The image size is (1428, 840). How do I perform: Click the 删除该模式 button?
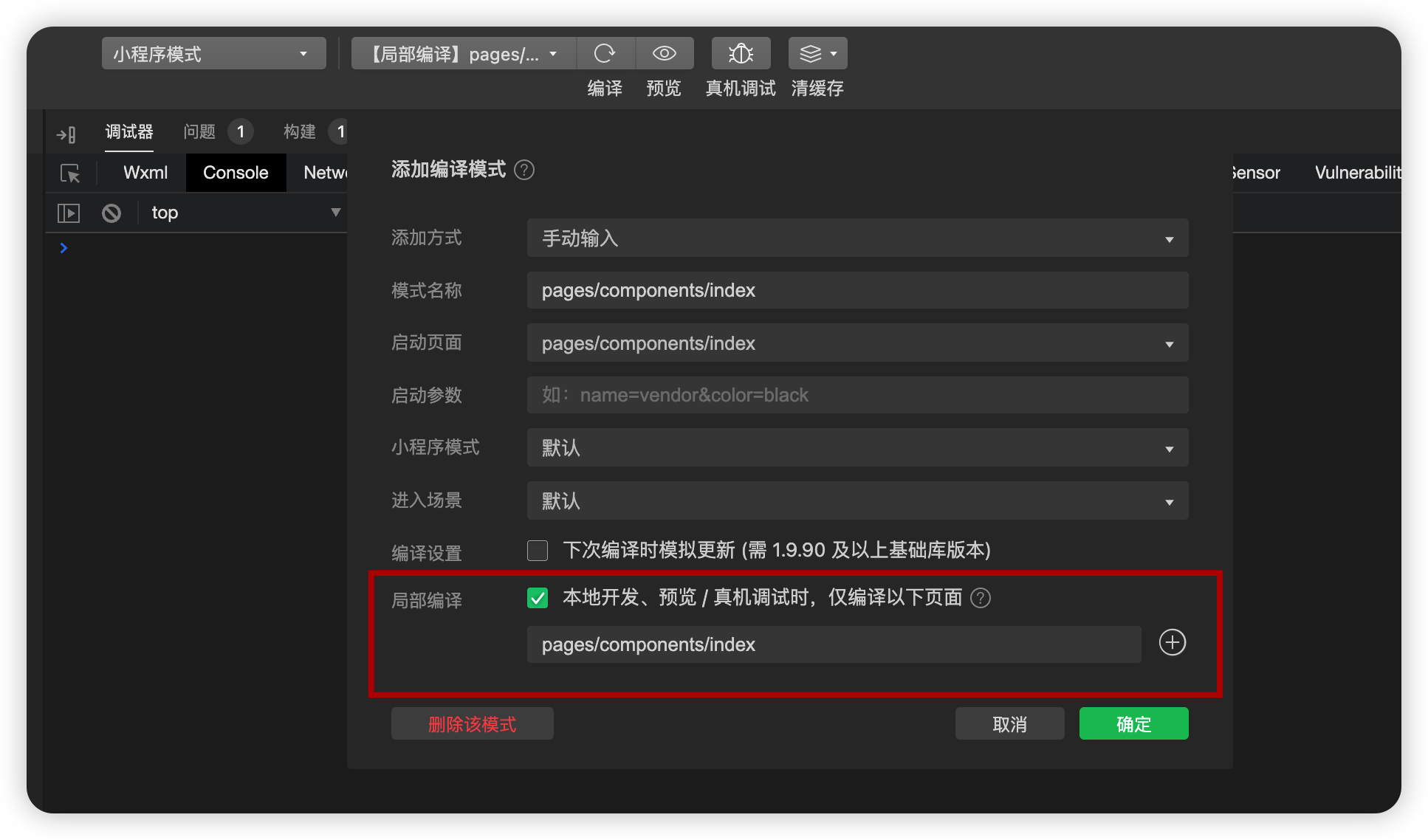tap(472, 724)
